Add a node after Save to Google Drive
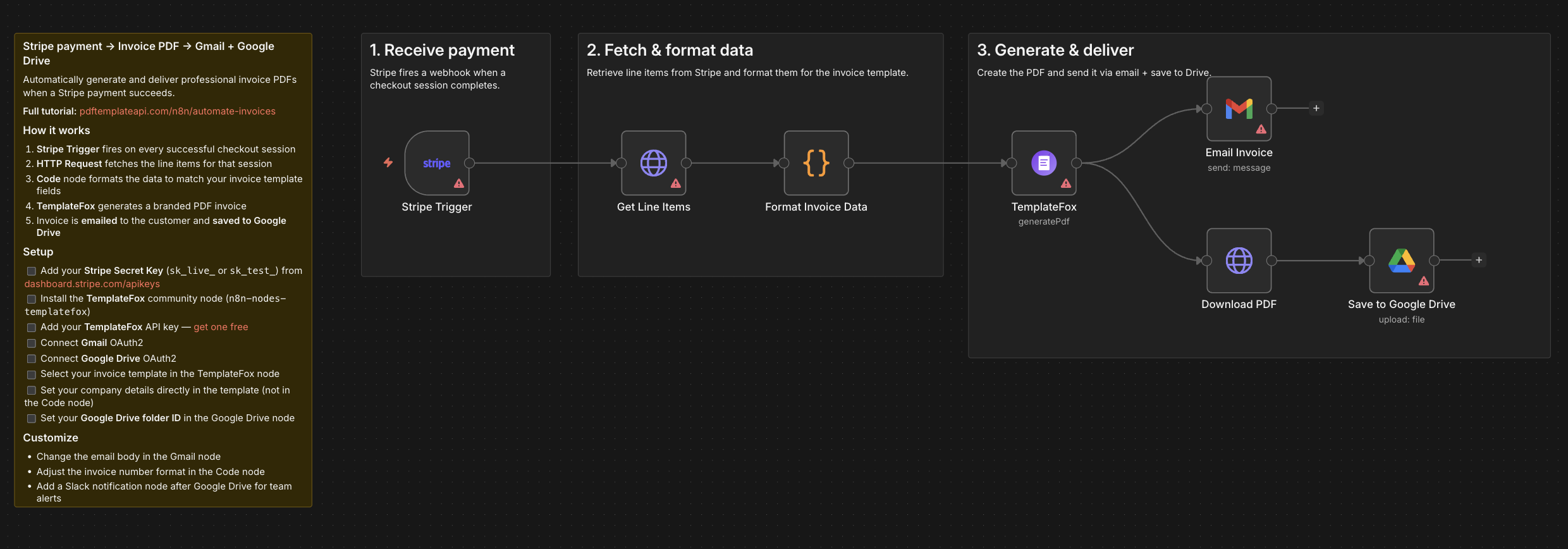This screenshot has height=549, width=1568. 1479,260
